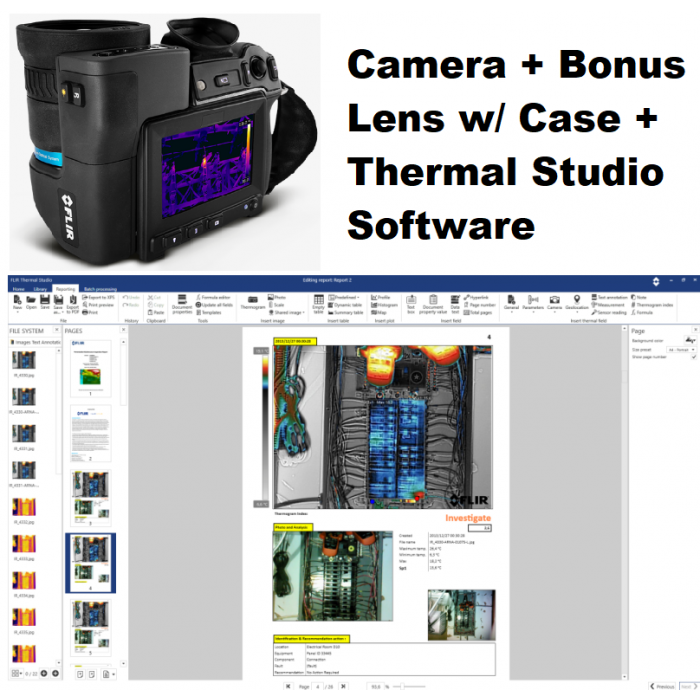700x700 pixels.
Task: Open the Predefined table dropdown
Action: [x=344, y=297]
